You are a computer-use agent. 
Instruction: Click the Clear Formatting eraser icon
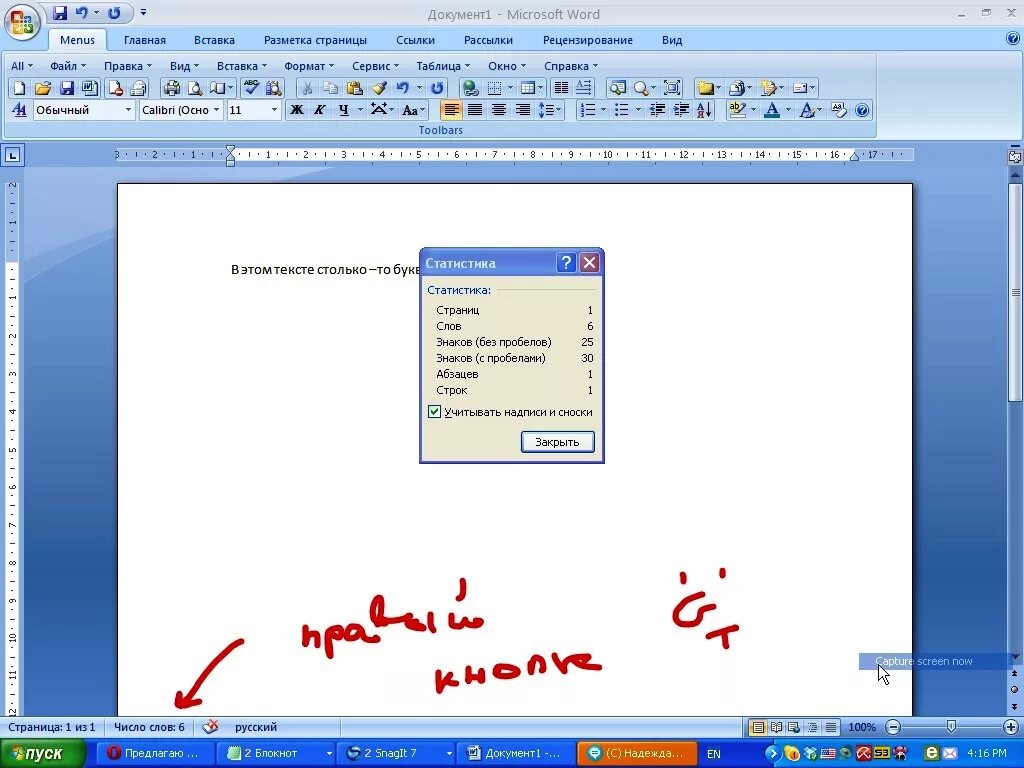click(839, 110)
